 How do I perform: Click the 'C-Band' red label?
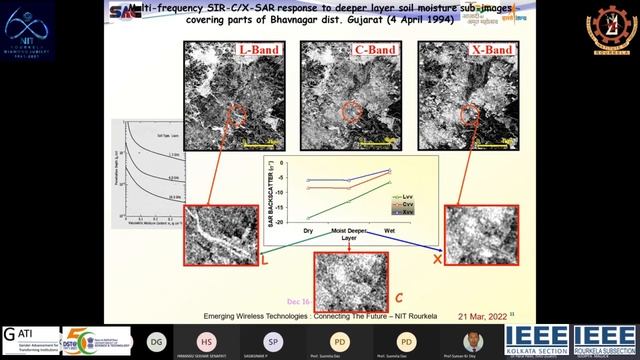click(x=376, y=50)
